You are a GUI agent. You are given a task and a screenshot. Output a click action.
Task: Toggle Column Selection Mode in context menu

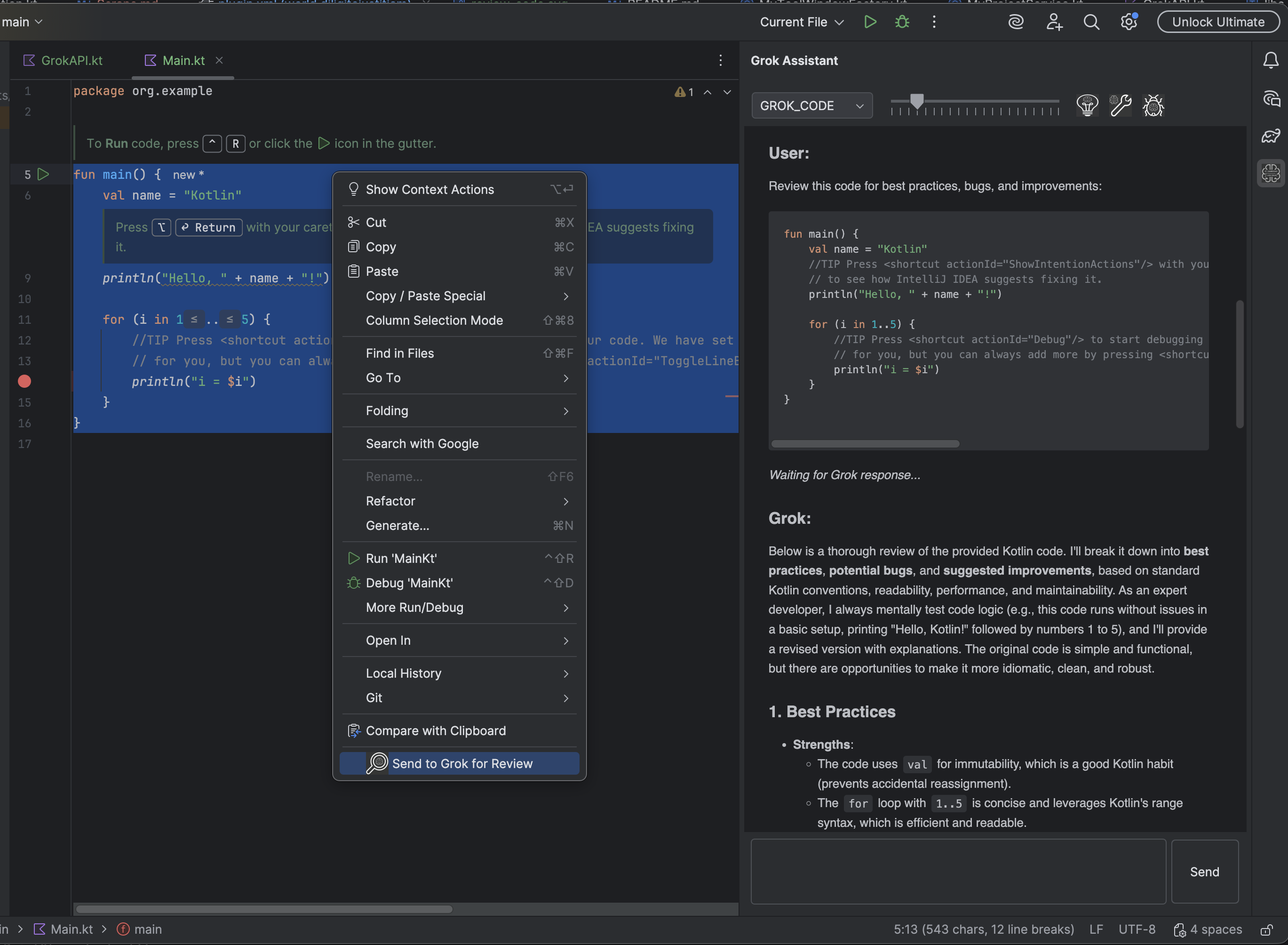(435, 320)
